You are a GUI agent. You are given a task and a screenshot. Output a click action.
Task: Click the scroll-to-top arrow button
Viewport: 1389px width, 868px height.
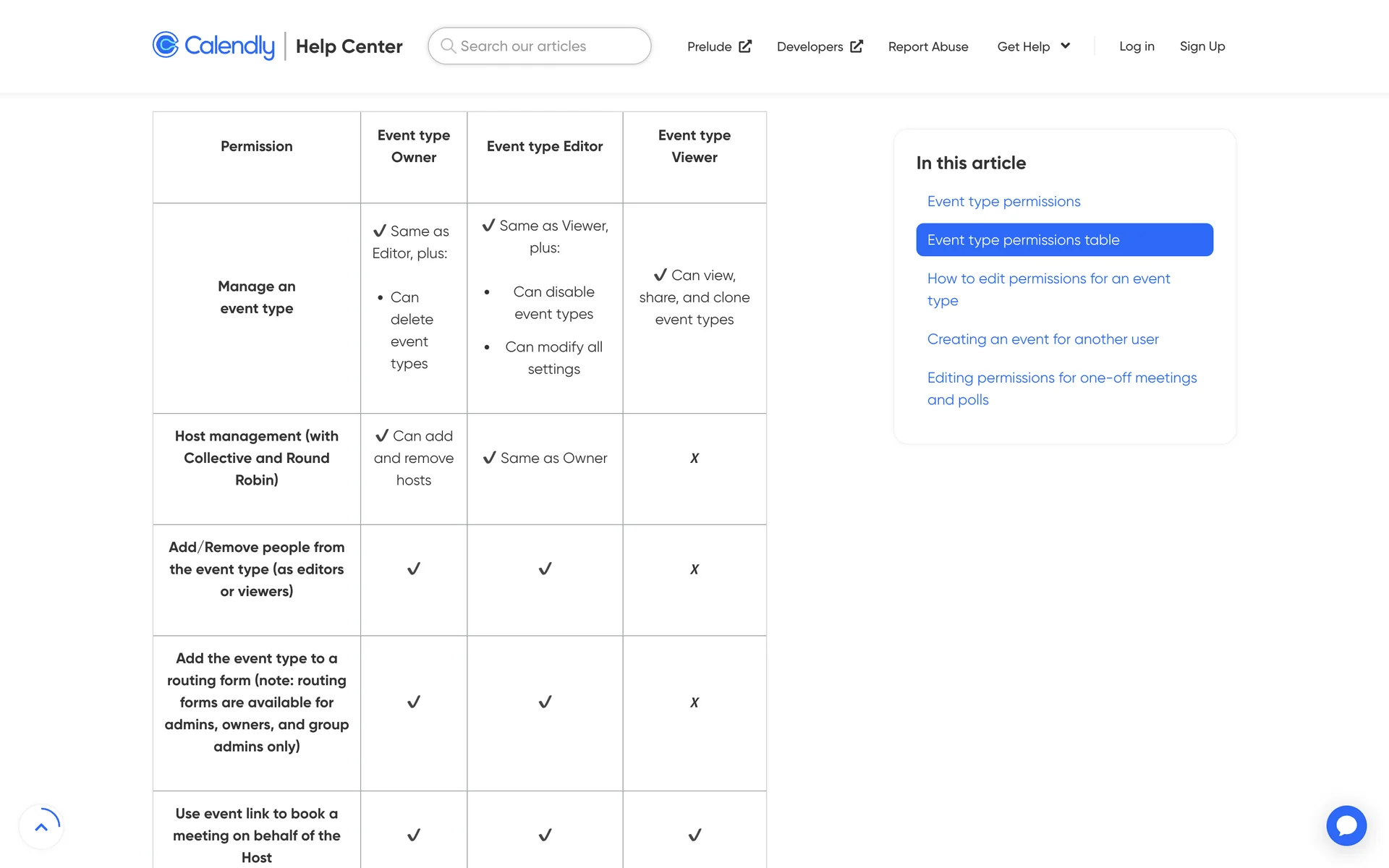pos(41,827)
